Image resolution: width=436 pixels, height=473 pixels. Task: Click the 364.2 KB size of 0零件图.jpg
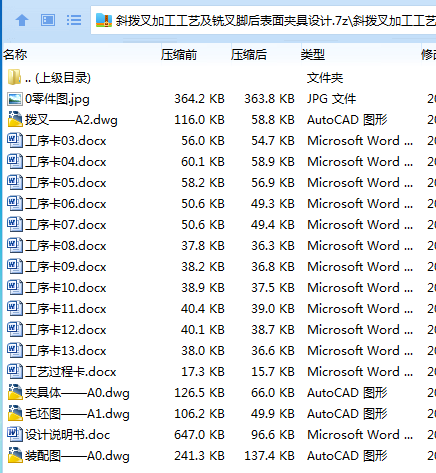click(199, 99)
